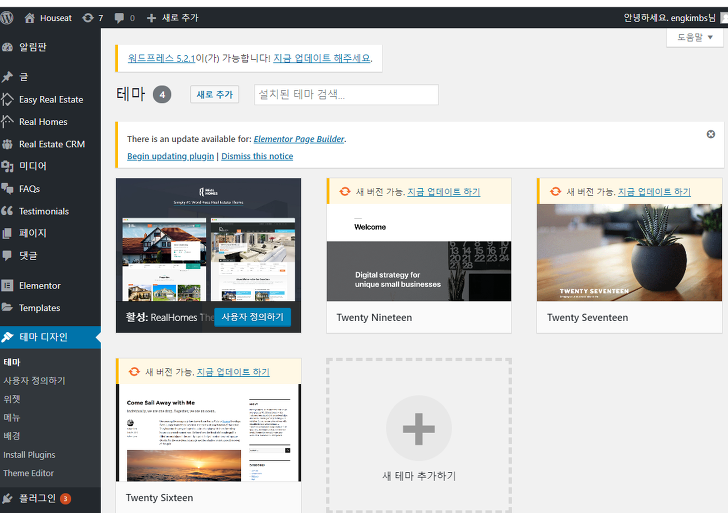This screenshot has height=513, width=728.
Task: Click 사용자 정의하기 button on RealHomes
Action: 253,317
